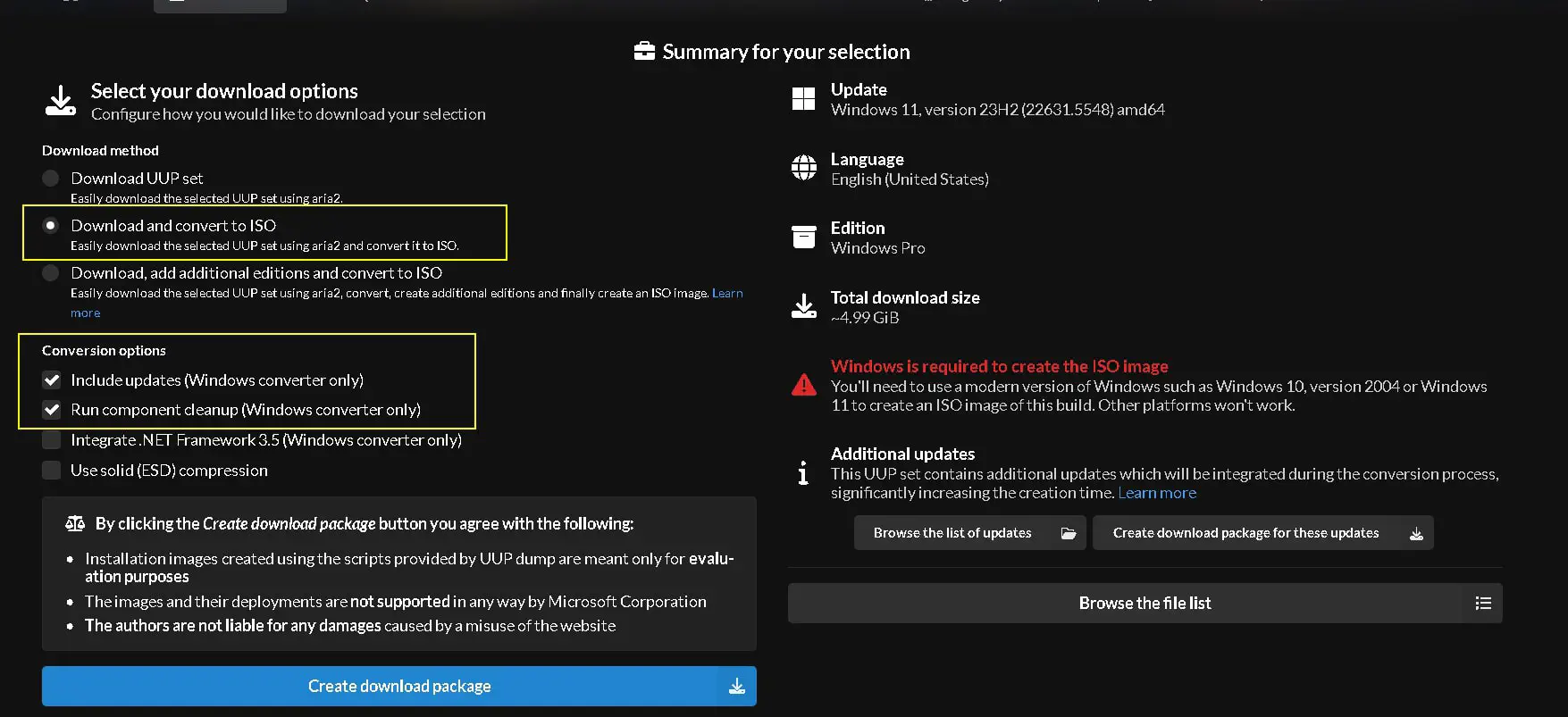Enable Use solid (ESD) compression checkbox
Screen dimensions: 1568x717
pyautogui.click(x=52, y=471)
